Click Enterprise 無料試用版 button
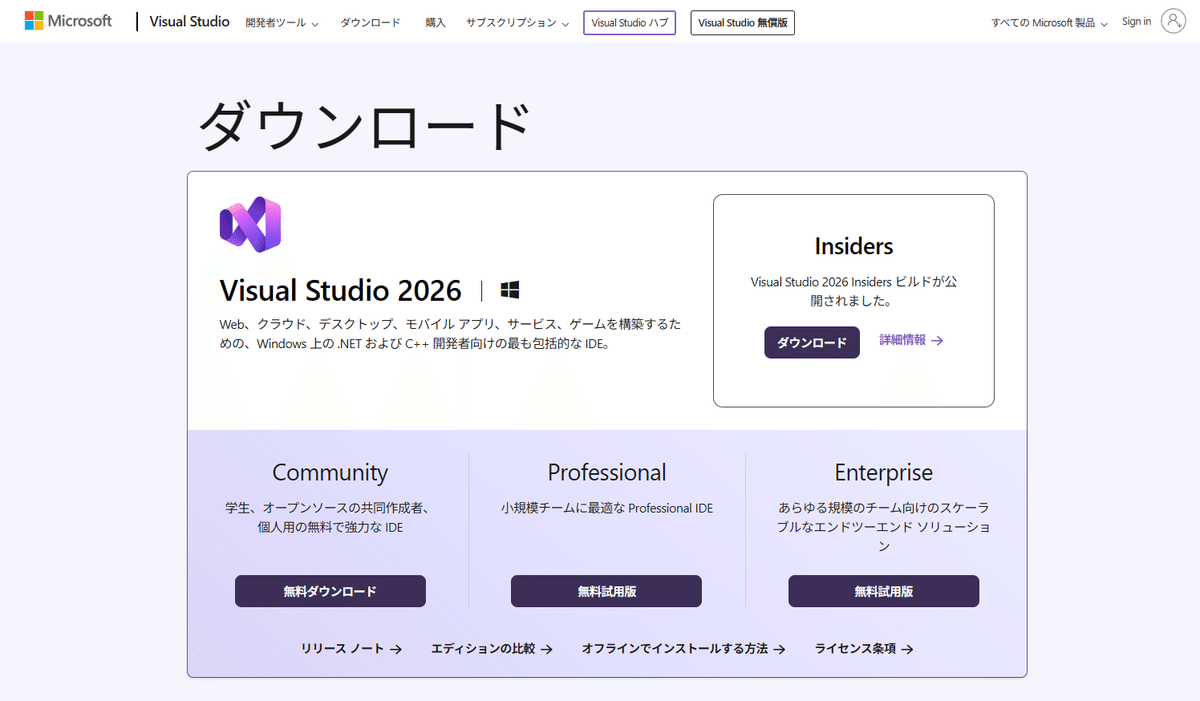This screenshot has height=701, width=1200. point(884,591)
